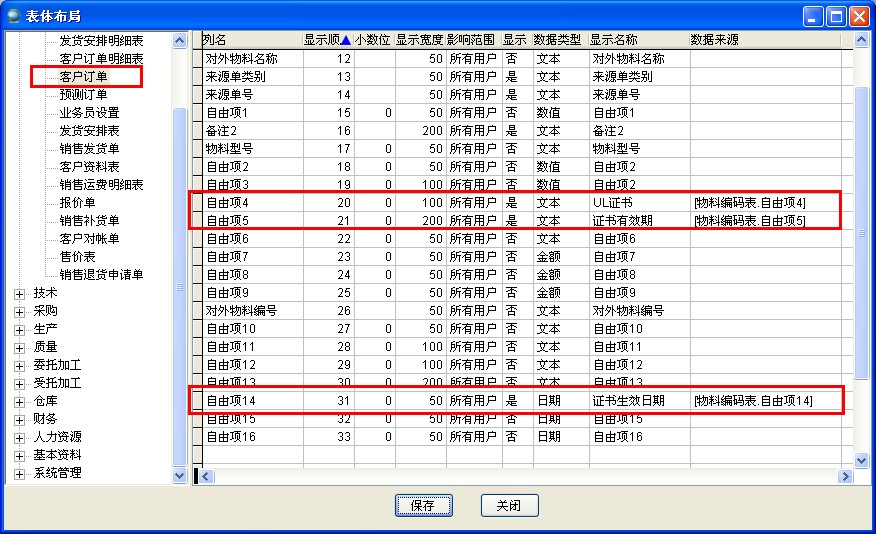Select 客户订单 in the tree
This screenshot has width=876, height=534.
(x=83, y=77)
